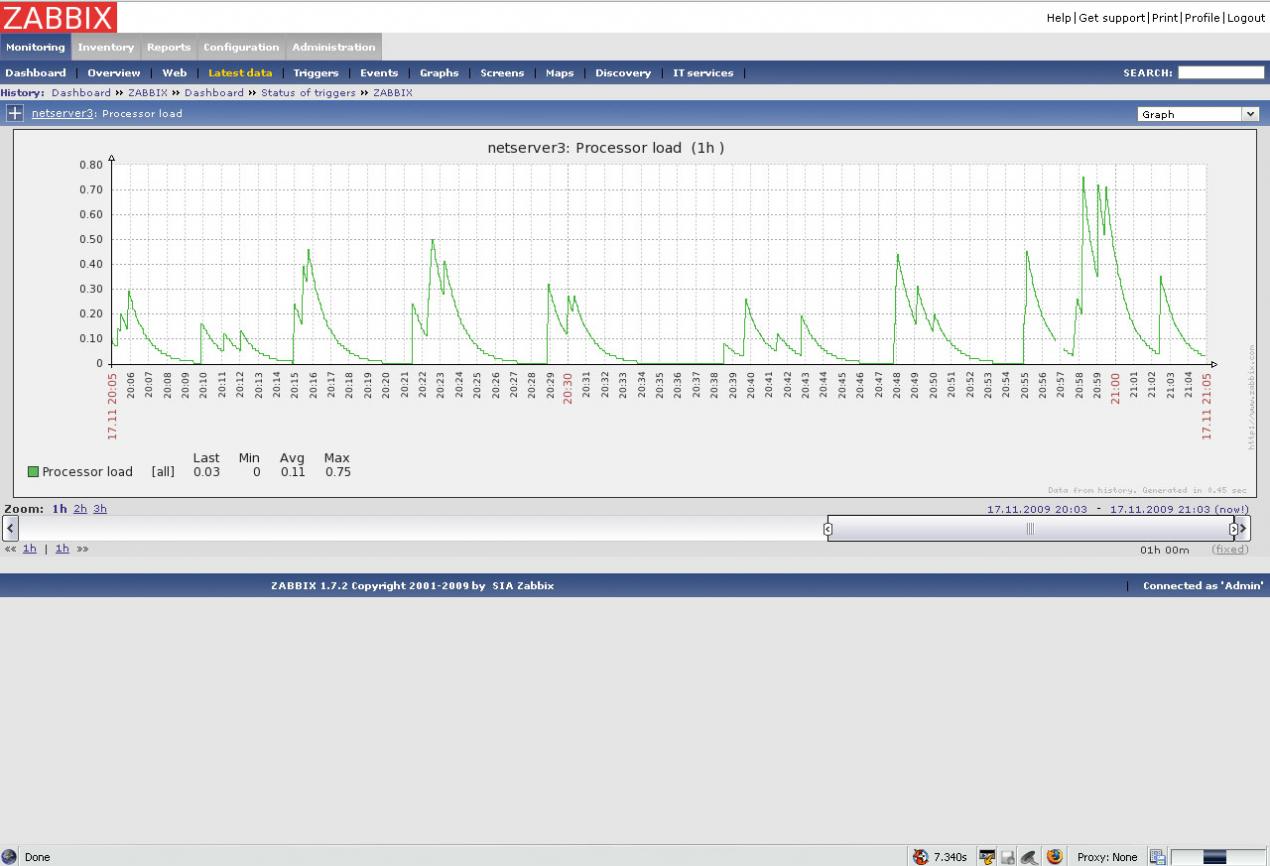The width and height of the screenshot is (1270, 866).
Task: Click the plus icon beside netserver3
Action: [15, 113]
